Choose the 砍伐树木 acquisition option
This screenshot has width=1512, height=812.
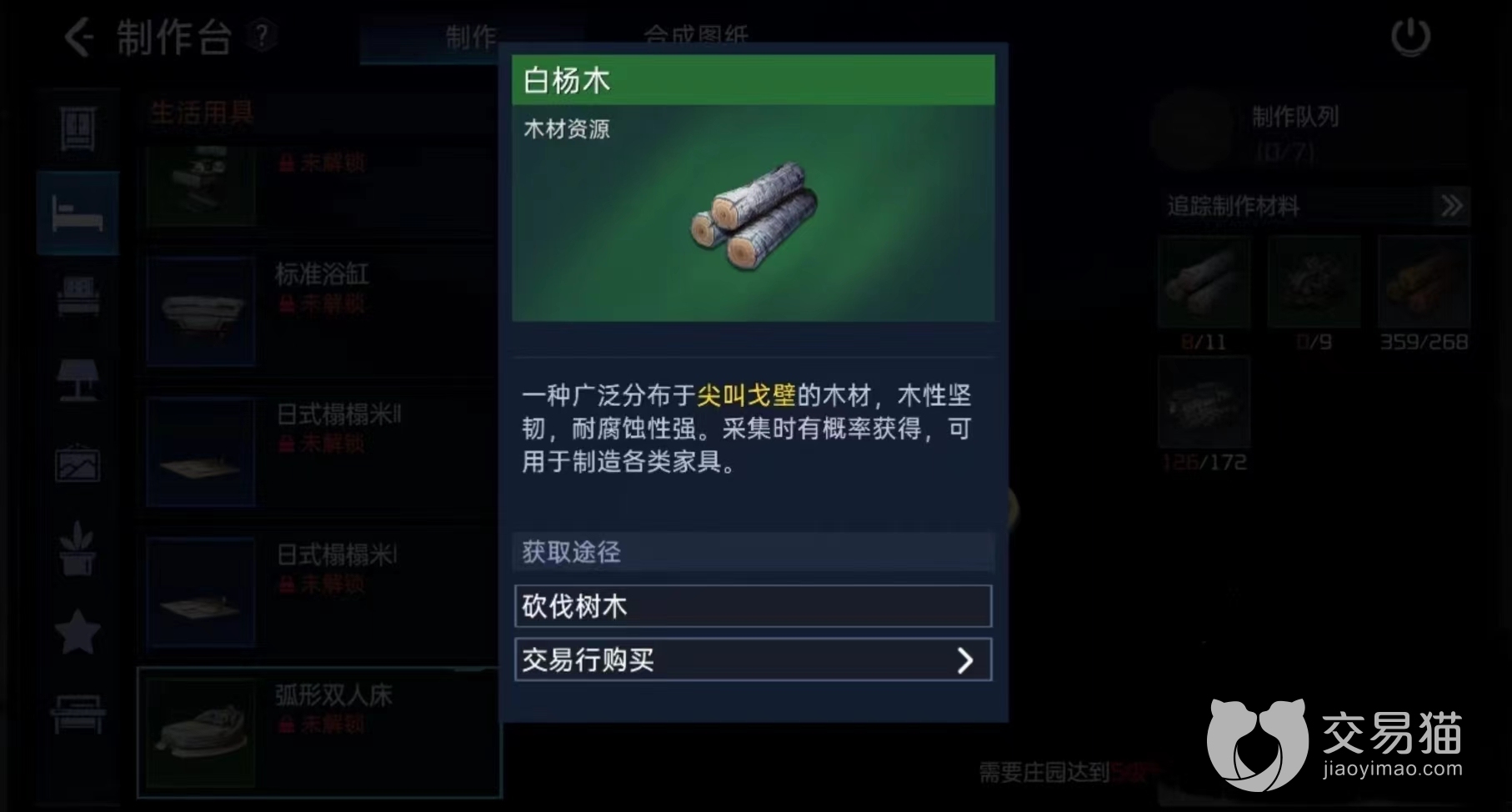click(x=753, y=606)
